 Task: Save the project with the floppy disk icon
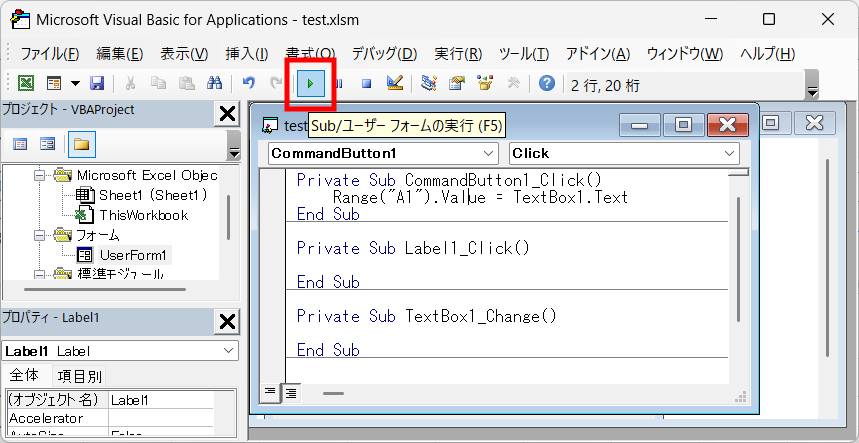[x=97, y=83]
